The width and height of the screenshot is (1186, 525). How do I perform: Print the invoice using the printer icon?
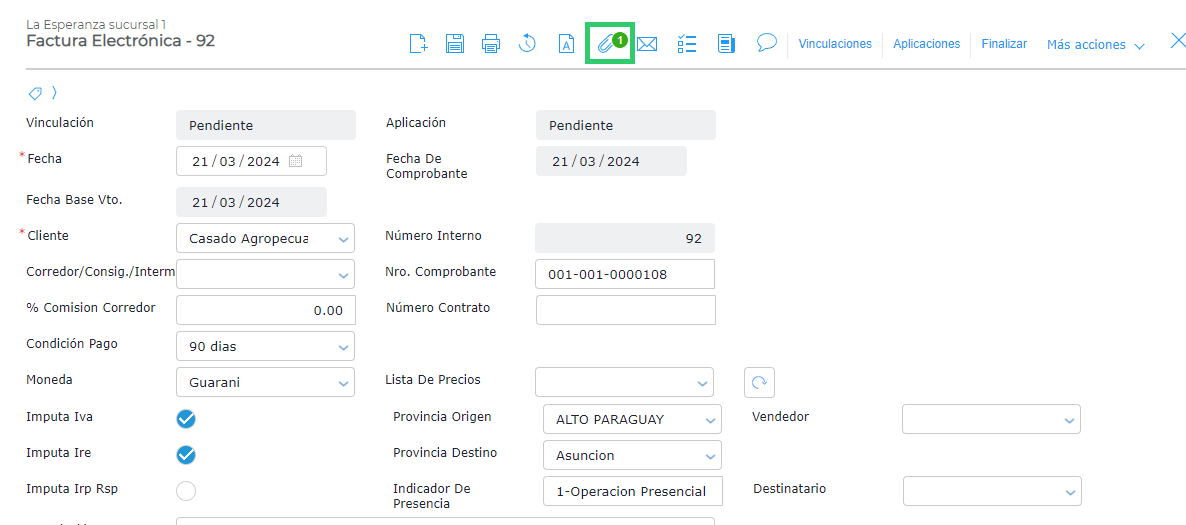pyautogui.click(x=491, y=44)
